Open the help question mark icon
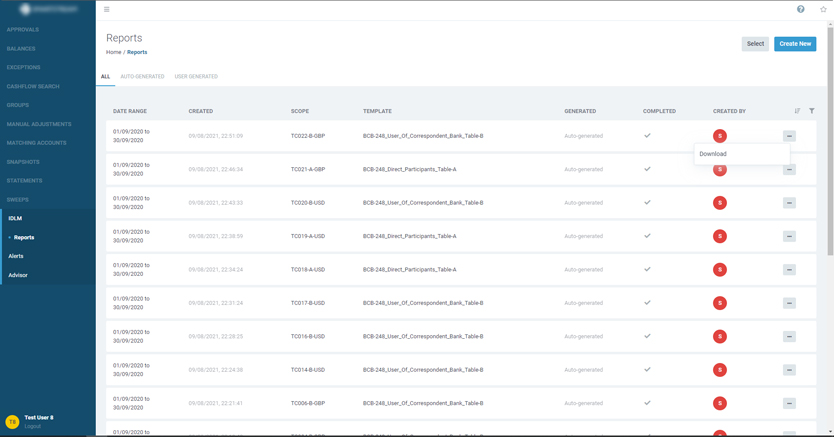 tap(800, 9)
